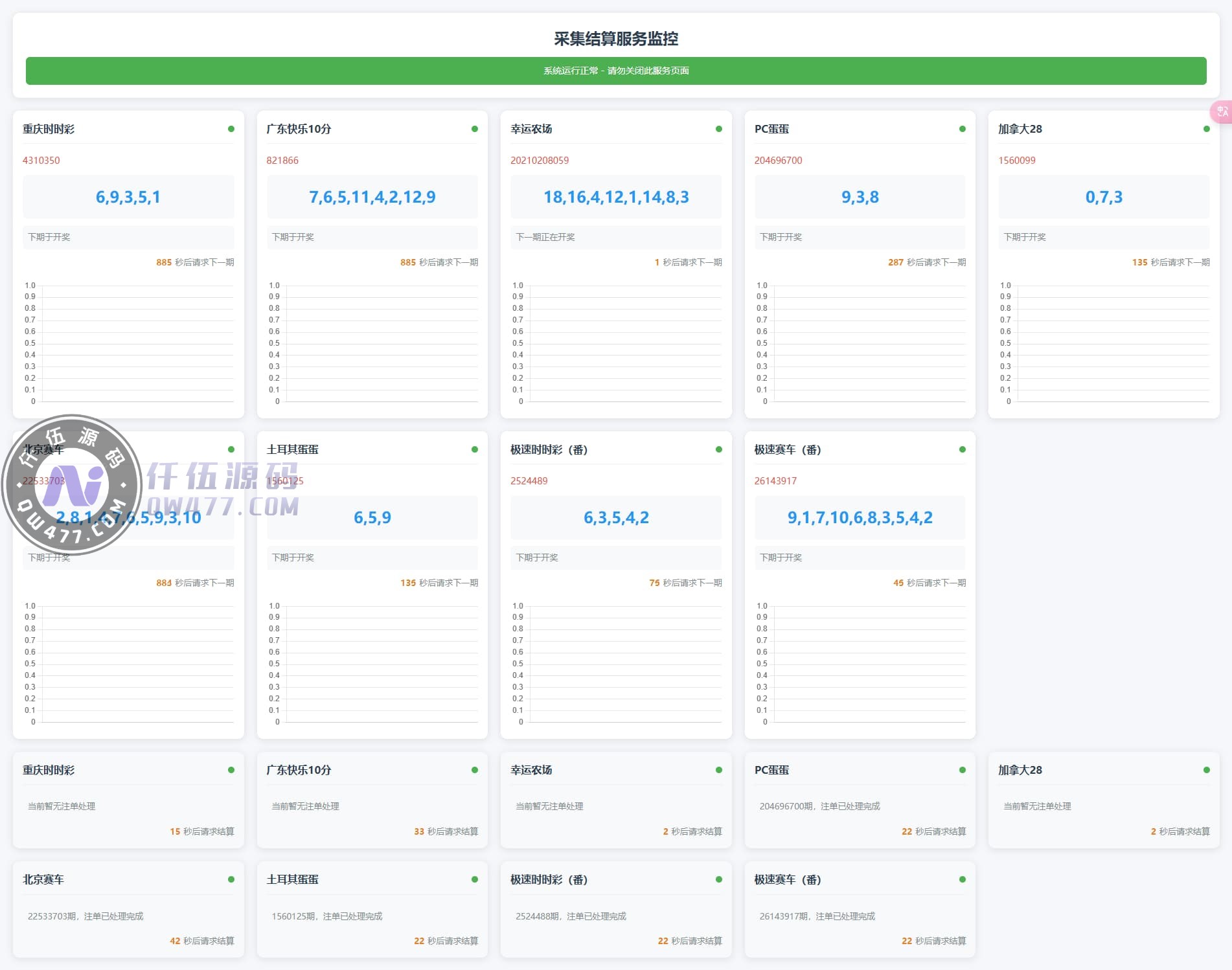Select issue number 20210208059 under 幸运农场
This screenshot has width=1232, height=970.
click(x=540, y=161)
